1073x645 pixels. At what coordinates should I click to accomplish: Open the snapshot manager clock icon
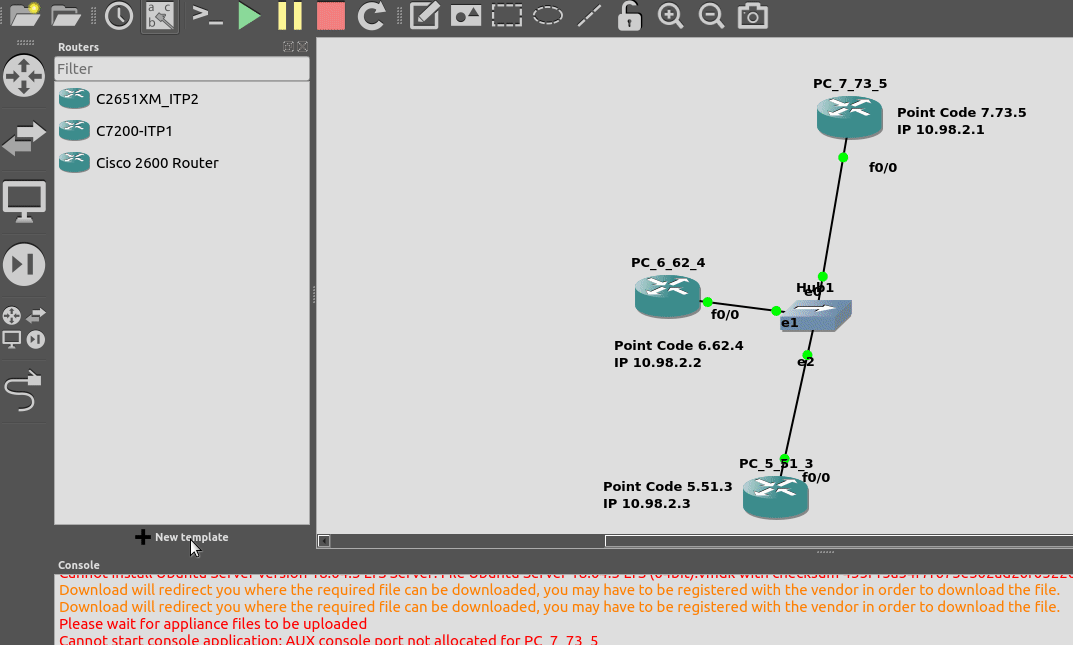click(x=119, y=16)
